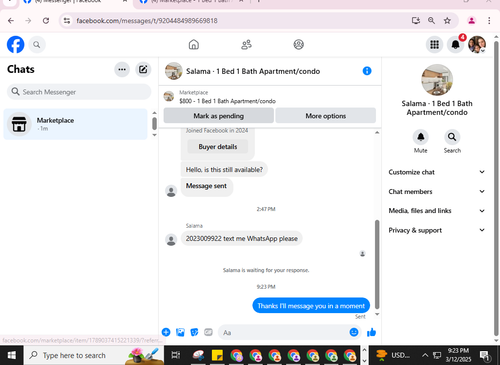500x365 pixels.
Task: Open Buyer details button
Action: coord(218,147)
